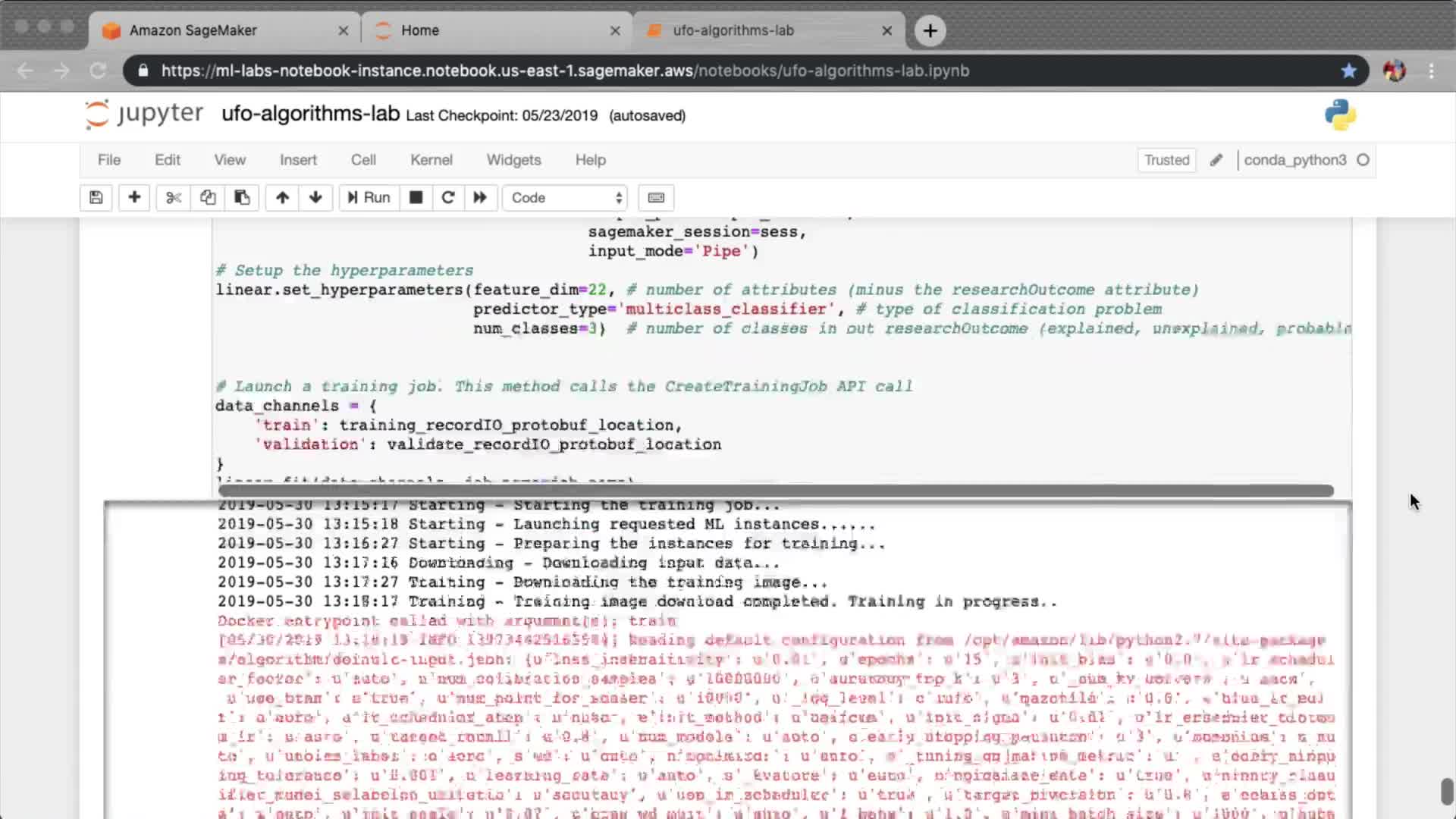Restart kernel and rerun all with the fast-forward icon
The image size is (1456, 819).
tap(480, 198)
